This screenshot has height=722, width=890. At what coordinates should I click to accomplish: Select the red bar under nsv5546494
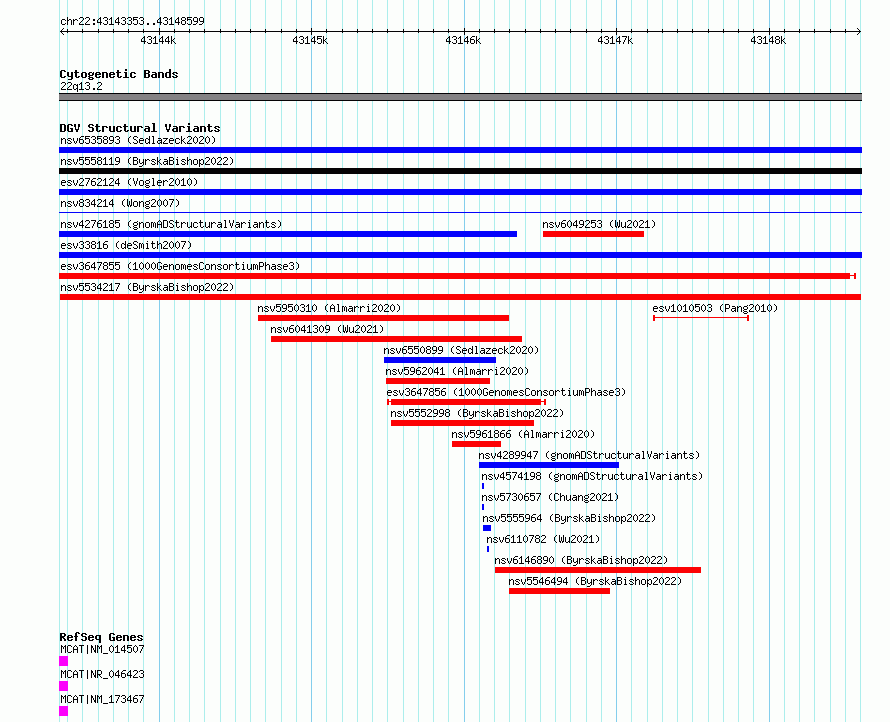point(559,591)
